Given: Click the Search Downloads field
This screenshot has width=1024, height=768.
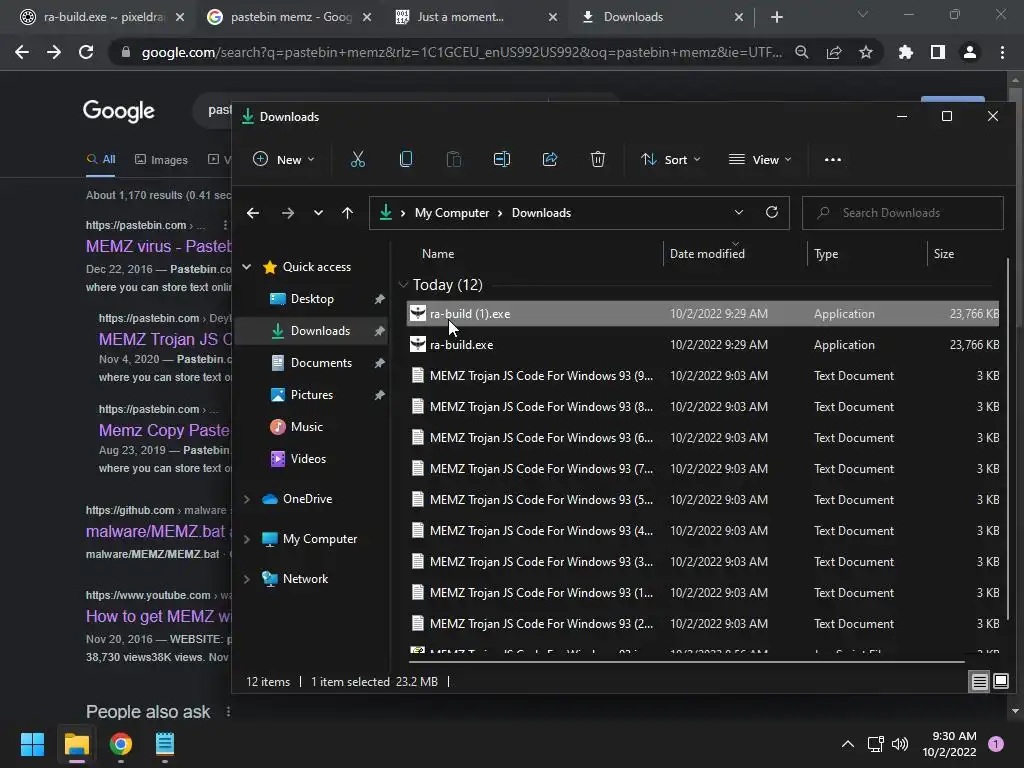Looking at the screenshot, I should (x=903, y=213).
